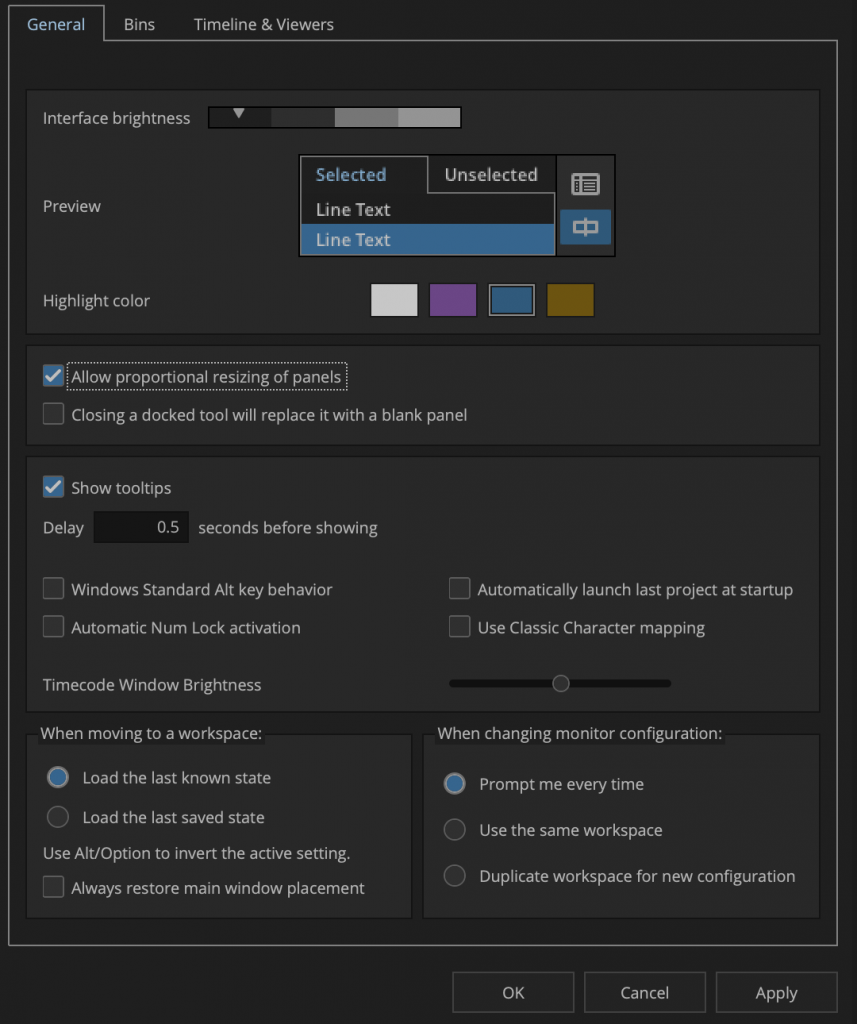The height and width of the screenshot is (1024, 857).
Task: Choose the white highlight color swatch
Action: point(394,300)
